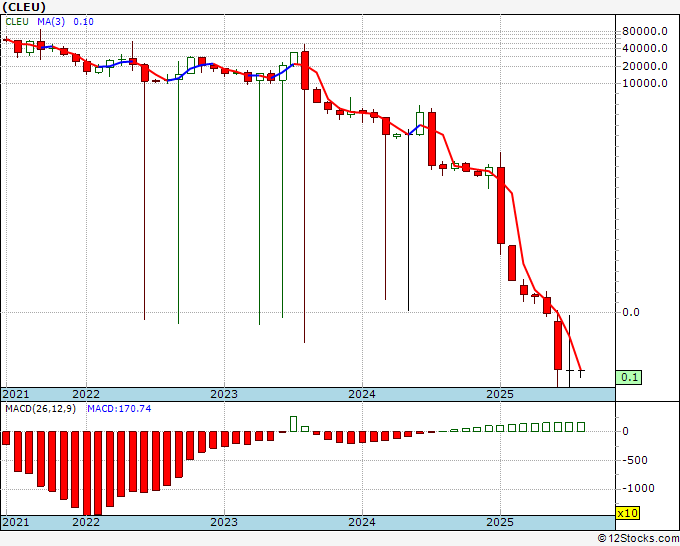This screenshot has height=546, width=680.
Task: Click the ©12Stocks.com credit text
Action: tap(638, 539)
